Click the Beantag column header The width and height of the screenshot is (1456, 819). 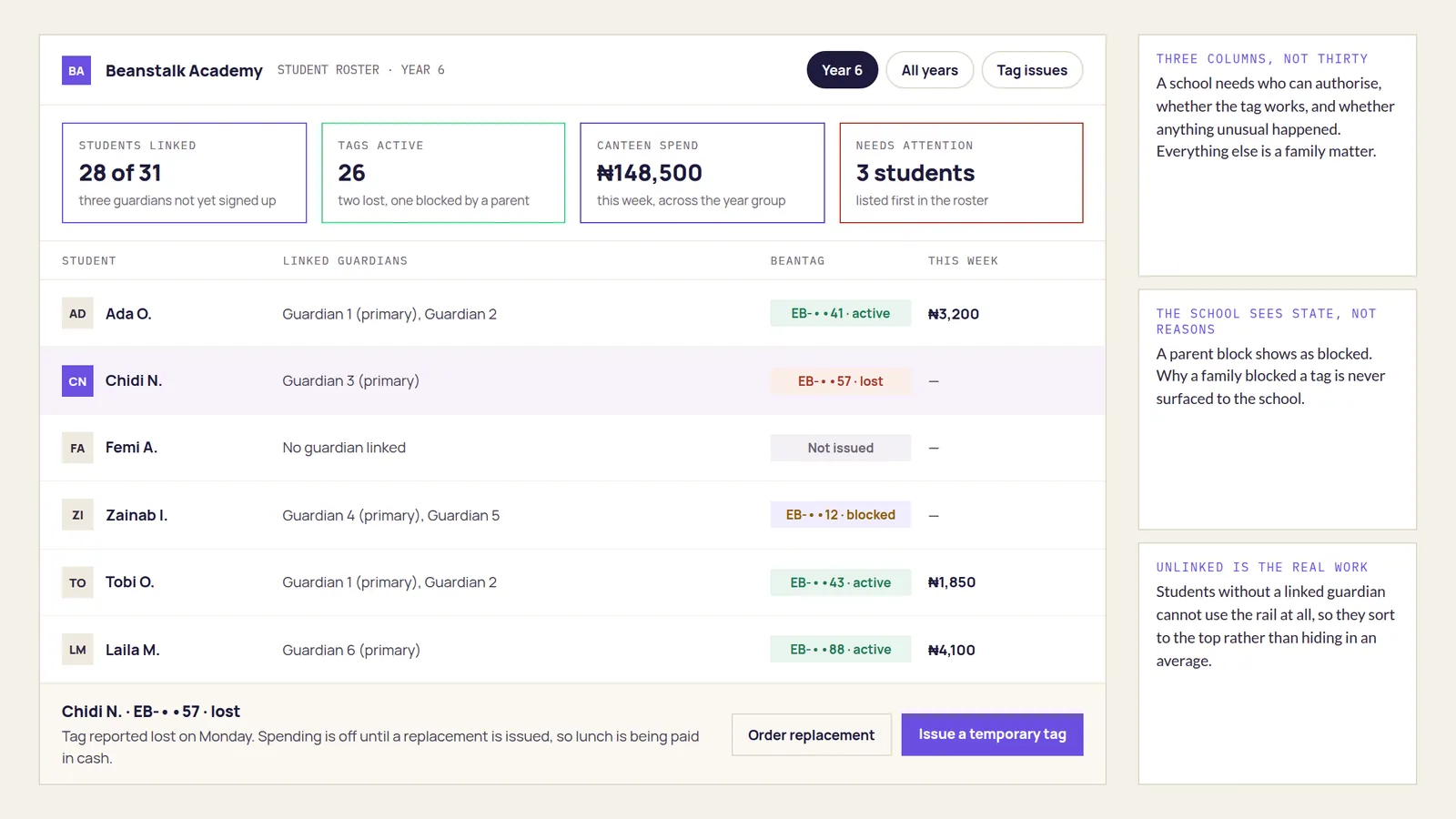[x=798, y=261]
